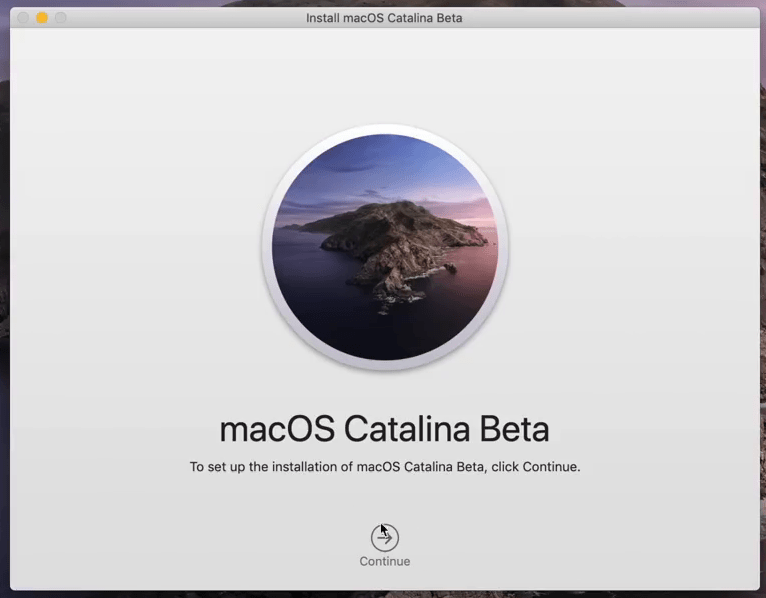
Task: Click the Continue label under the arrow
Action: (384, 561)
